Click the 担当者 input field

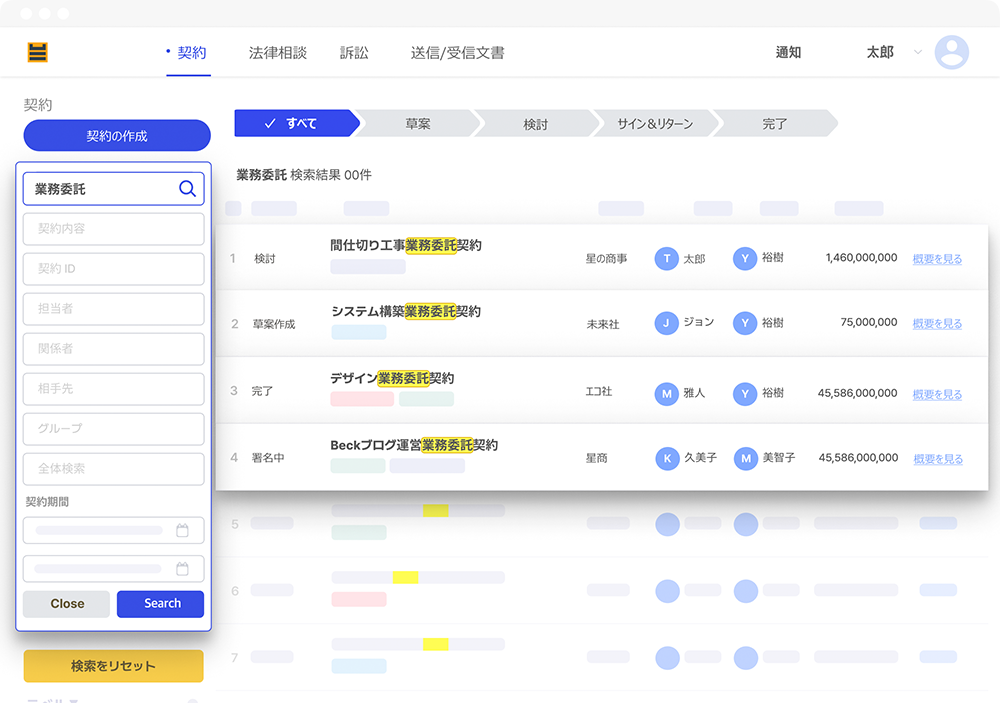(x=114, y=309)
